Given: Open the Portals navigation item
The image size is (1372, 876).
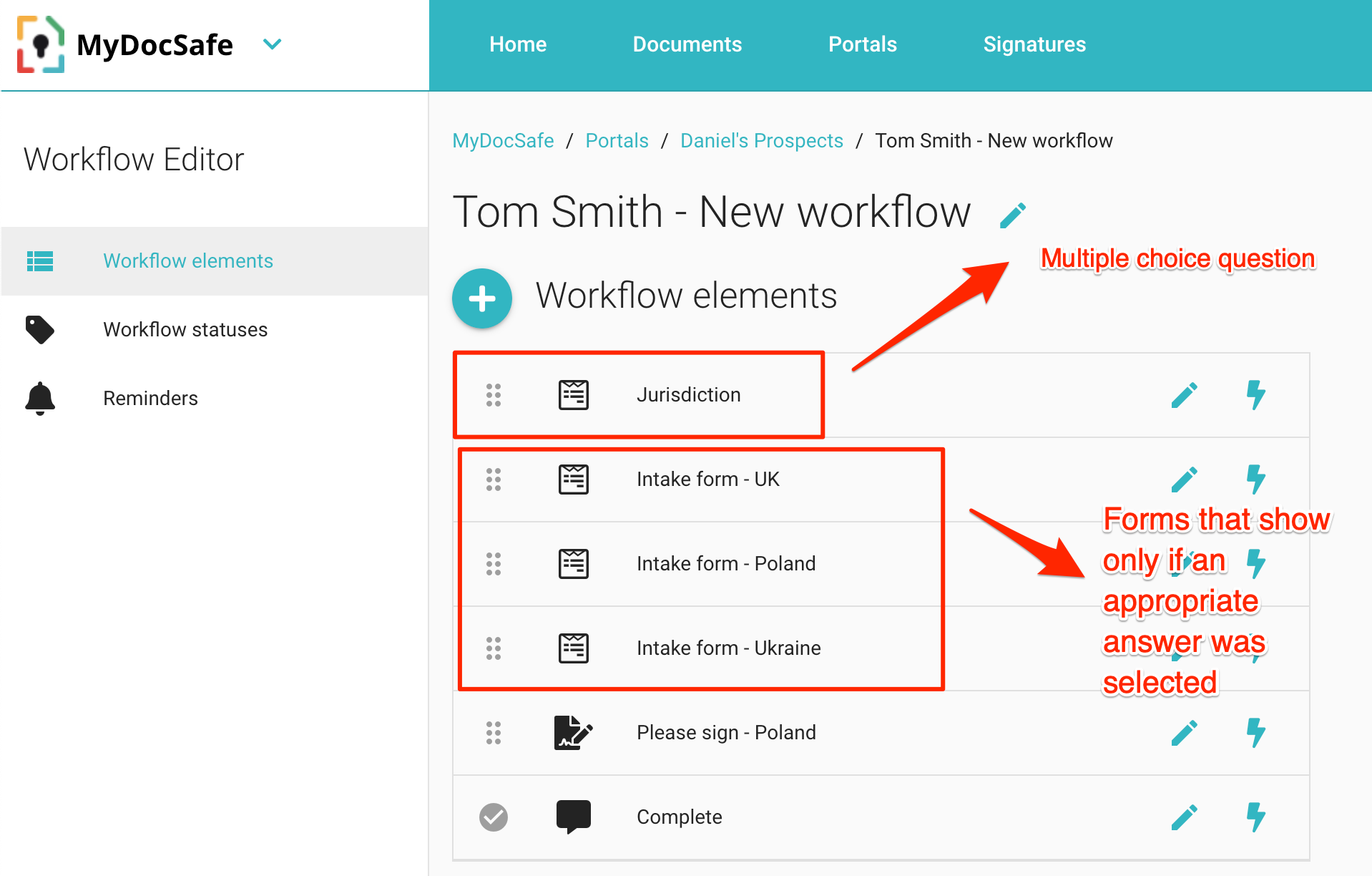Looking at the screenshot, I should tap(862, 44).
